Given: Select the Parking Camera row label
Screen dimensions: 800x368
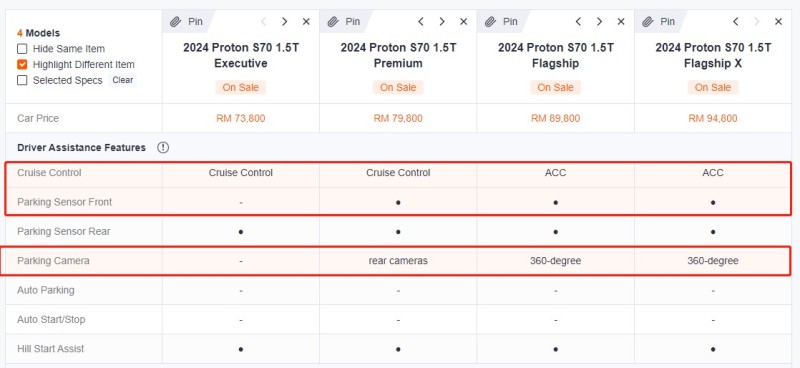Looking at the screenshot, I should coord(53,261).
